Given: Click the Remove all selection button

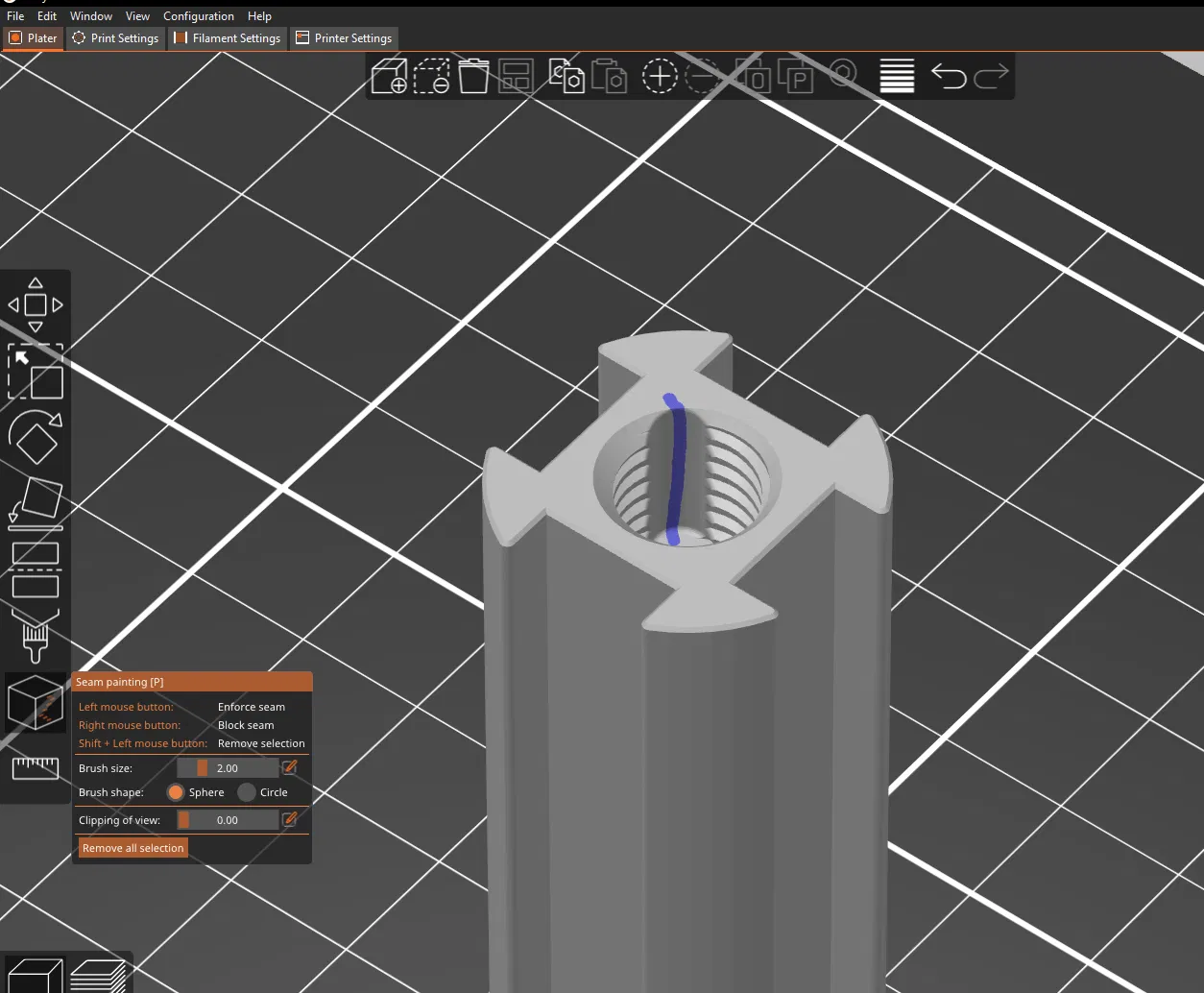Looking at the screenshot, I should [132, 848].
